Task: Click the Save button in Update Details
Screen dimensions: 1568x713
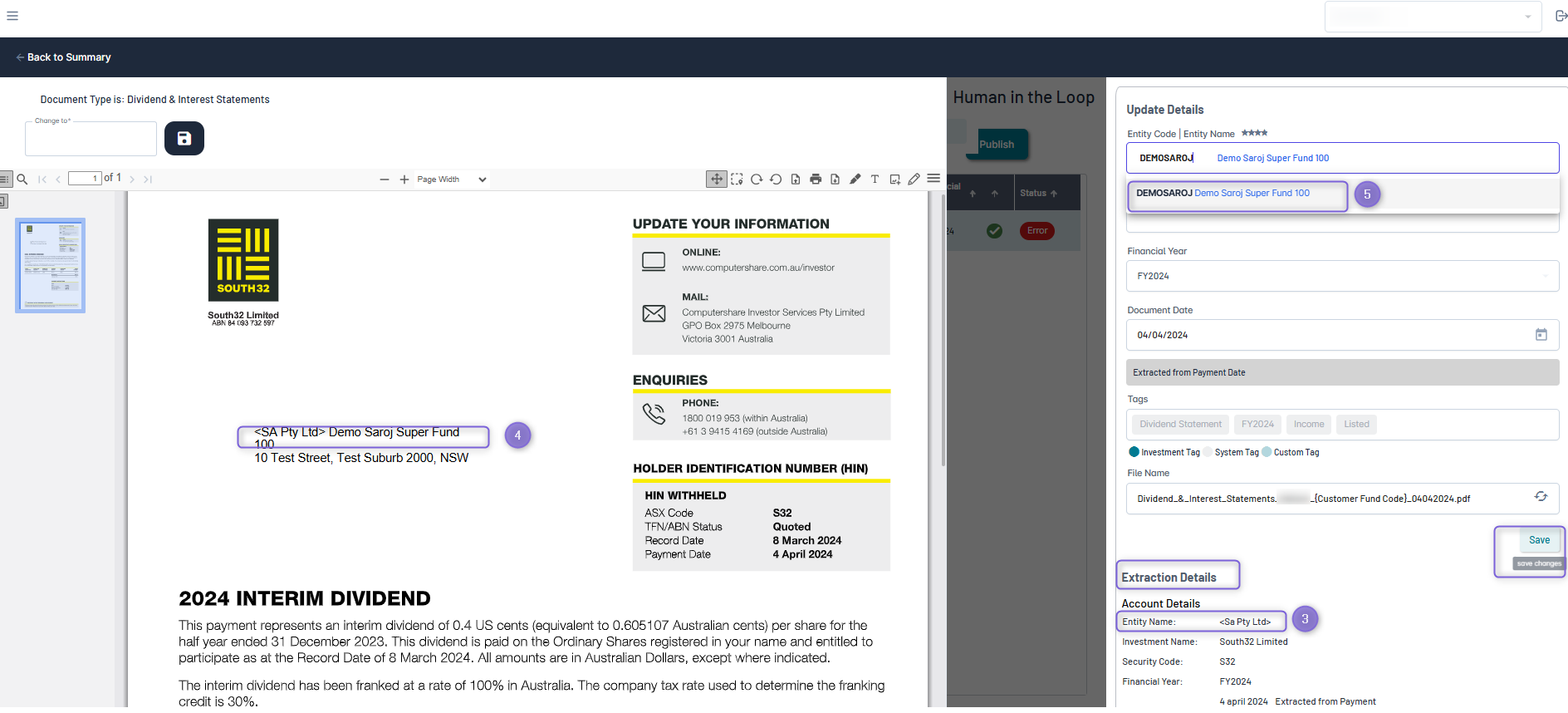Action: [x=1539, y=540]
